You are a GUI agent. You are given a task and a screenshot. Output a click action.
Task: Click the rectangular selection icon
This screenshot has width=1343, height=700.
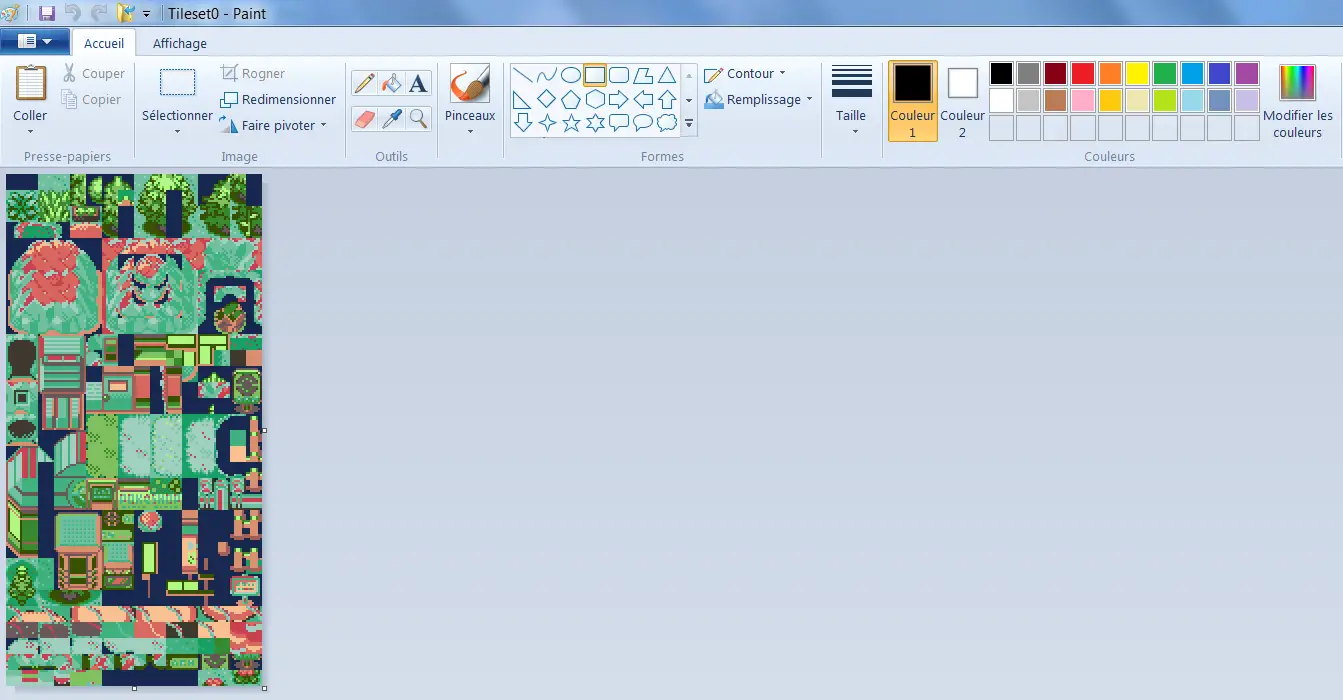[x=177, y=83]
